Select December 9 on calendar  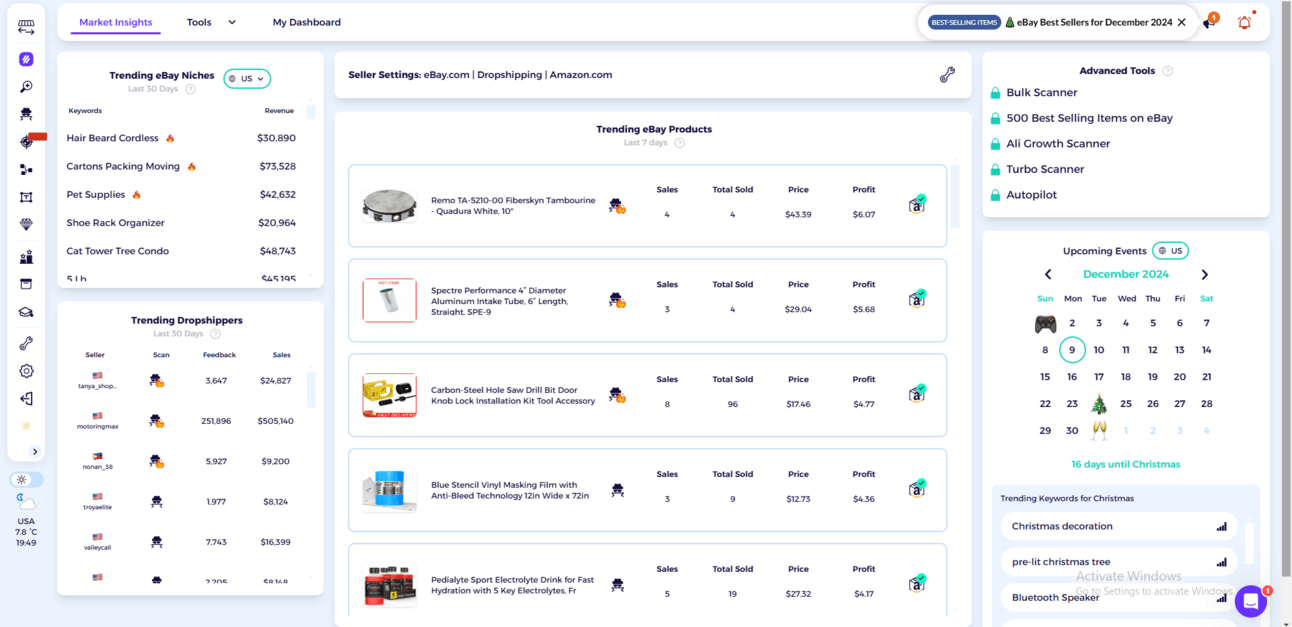1072,350
